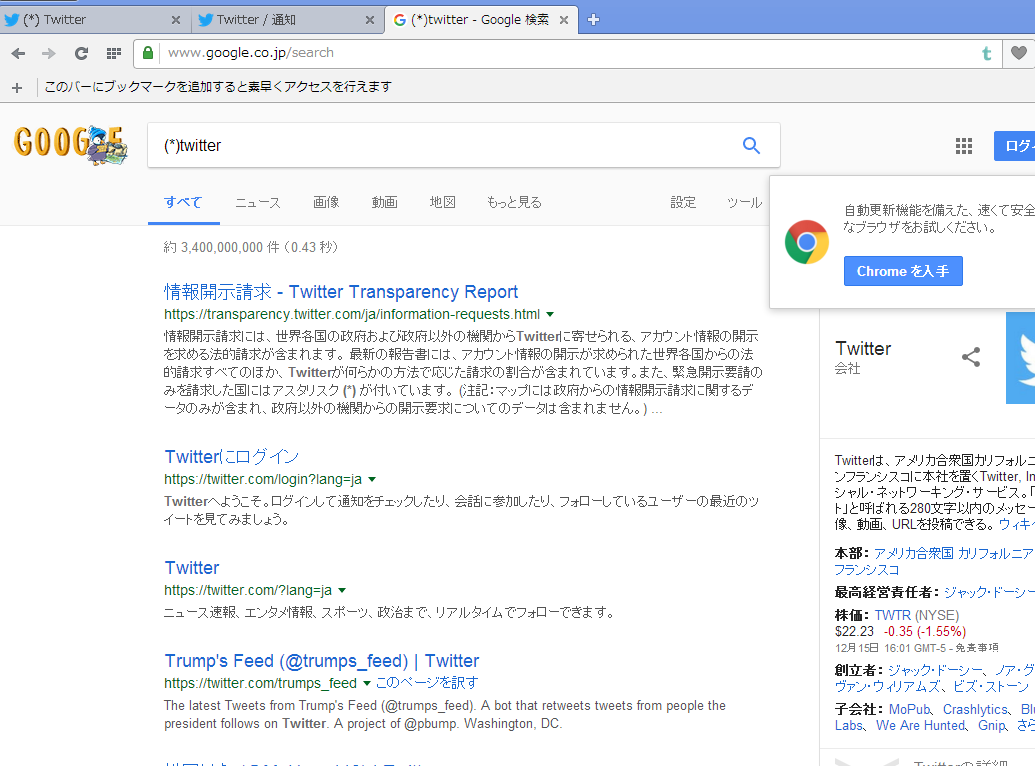This screenshot has width=1035, height=766.
Task: Open Trump's Feed (@trumps_feed) result
Action: tap(321, 661)
